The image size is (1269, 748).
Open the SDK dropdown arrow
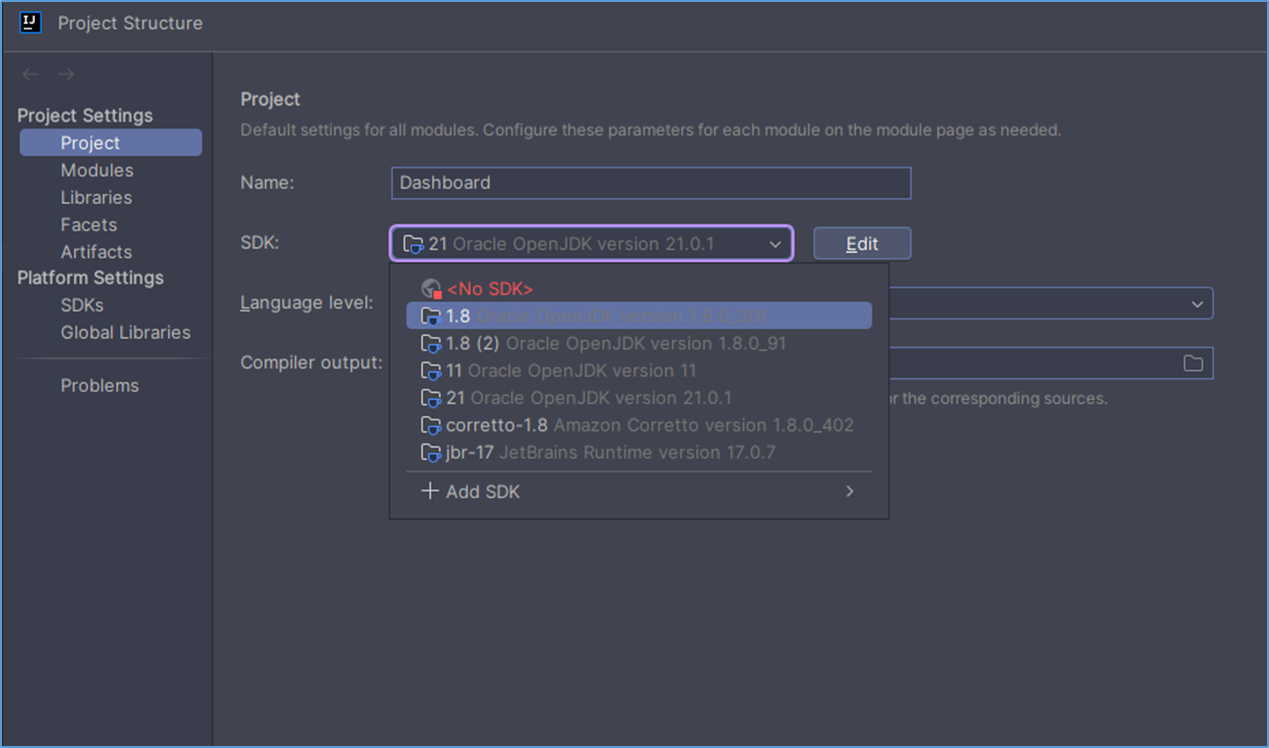(x=775, y=244)
